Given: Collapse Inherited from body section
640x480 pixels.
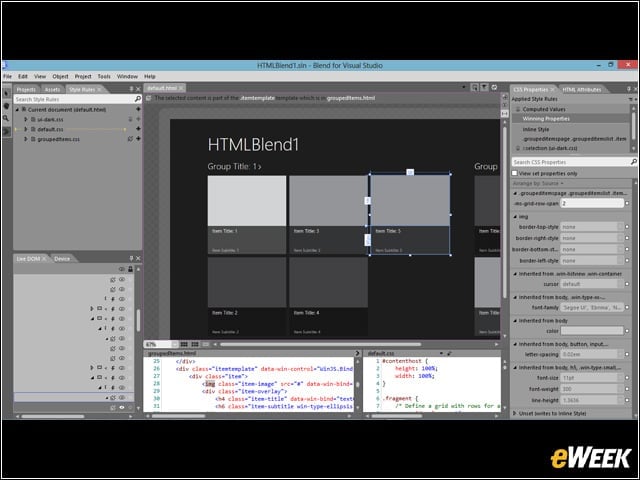Looking at the screenshot, I should (515, 321).
